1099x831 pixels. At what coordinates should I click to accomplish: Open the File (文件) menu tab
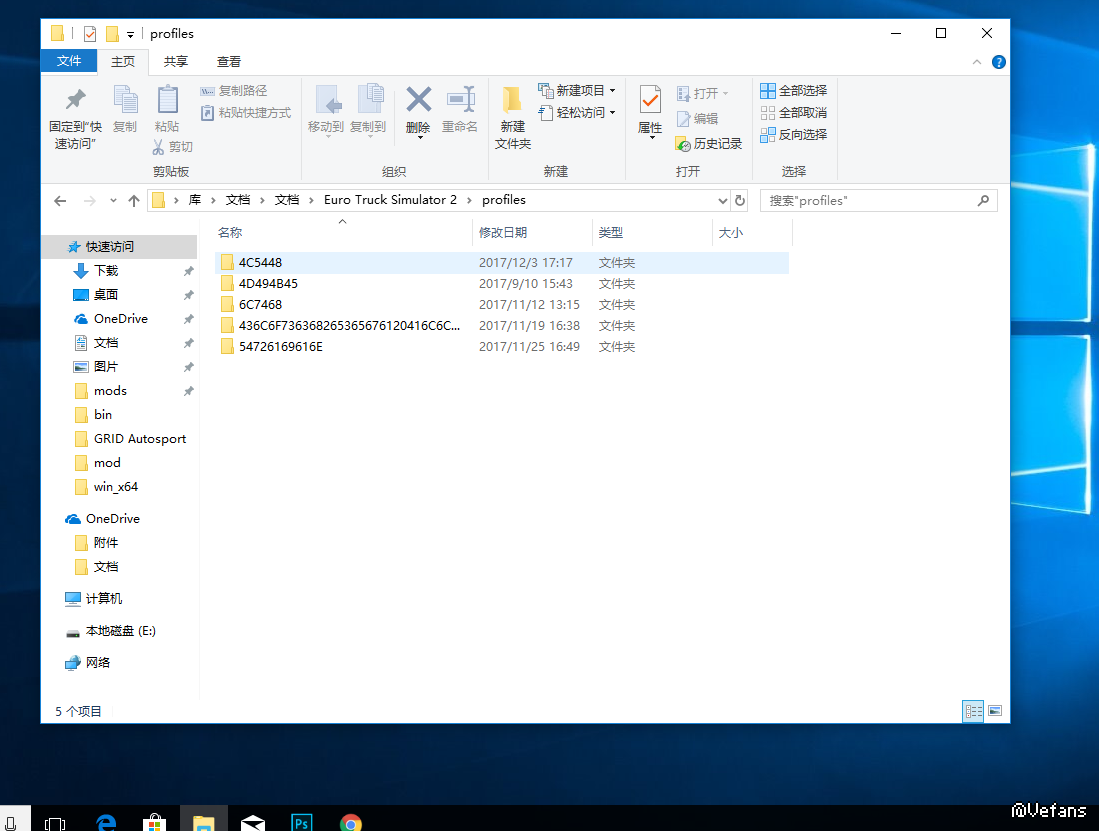point(69,61)
